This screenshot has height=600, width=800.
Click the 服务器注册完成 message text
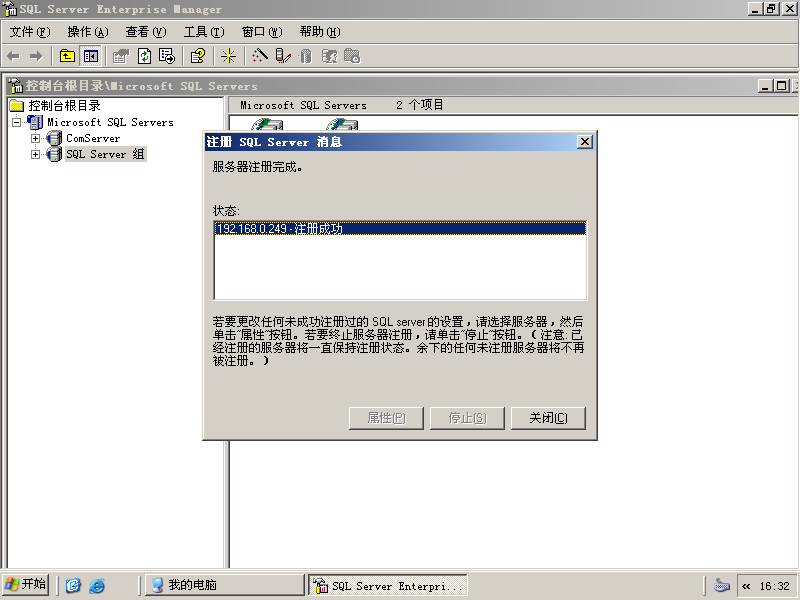tap(257, 167)
